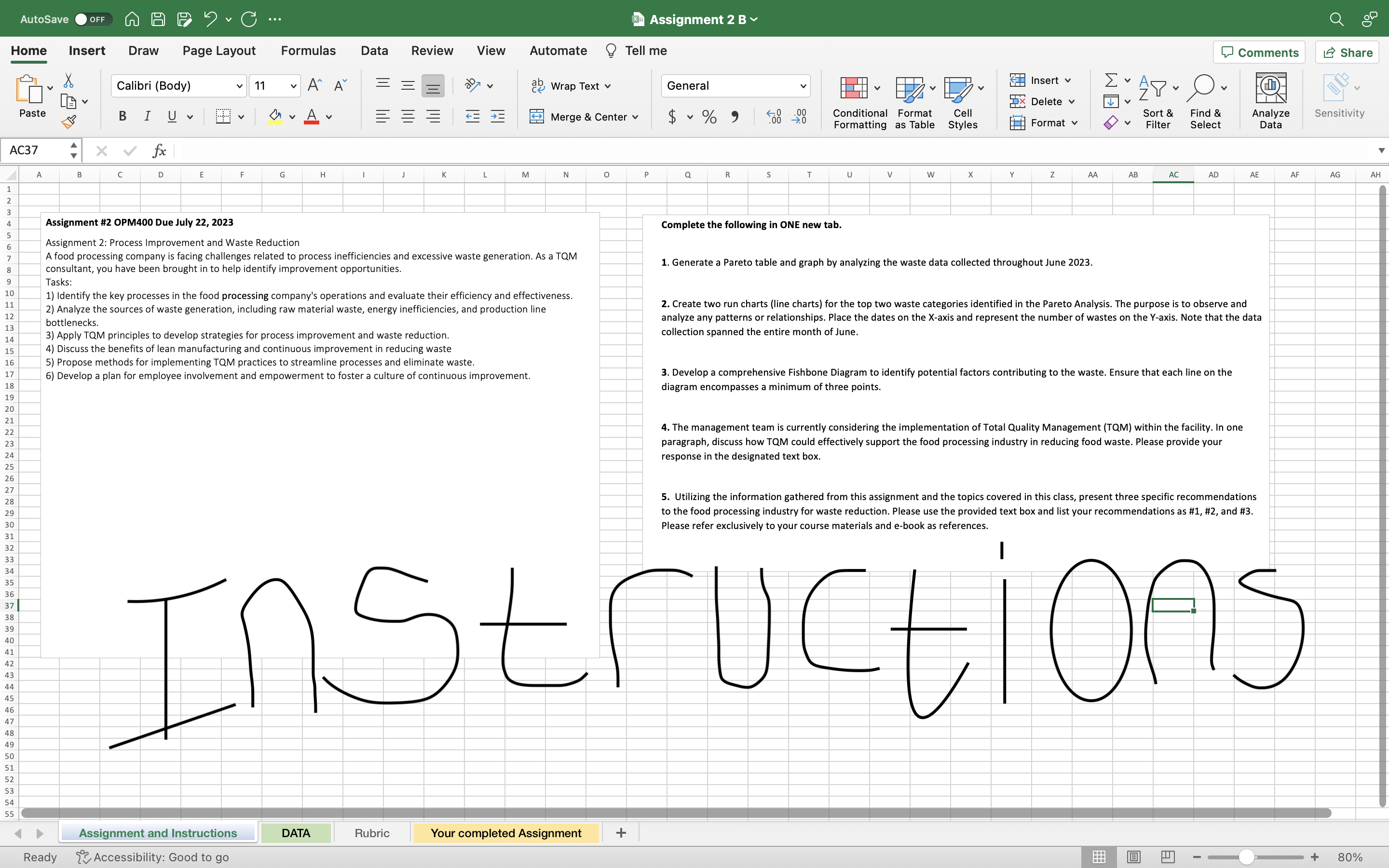
Task: Toggle underline formatting
Action: [172, 117]
